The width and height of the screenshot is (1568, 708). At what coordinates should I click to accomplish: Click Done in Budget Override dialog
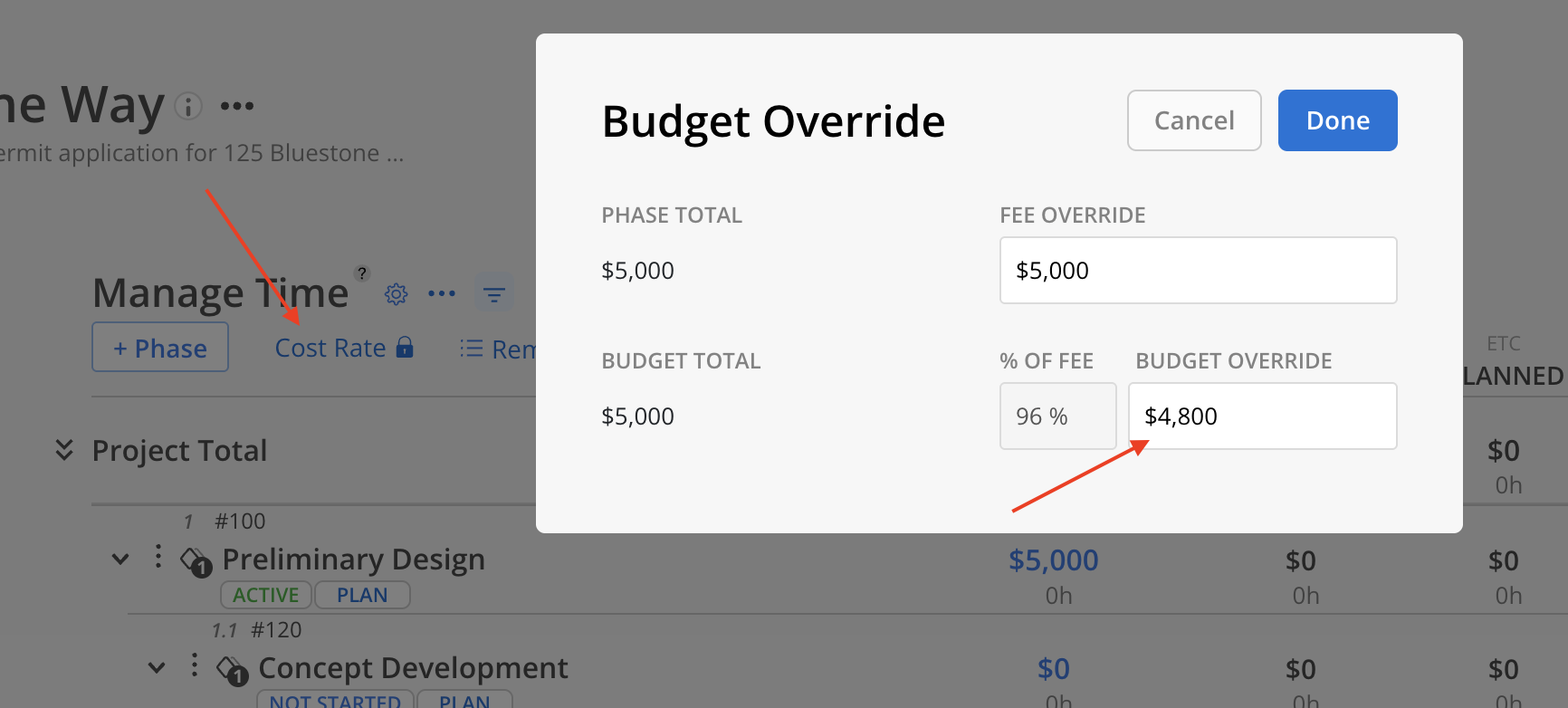(1338, 120)
